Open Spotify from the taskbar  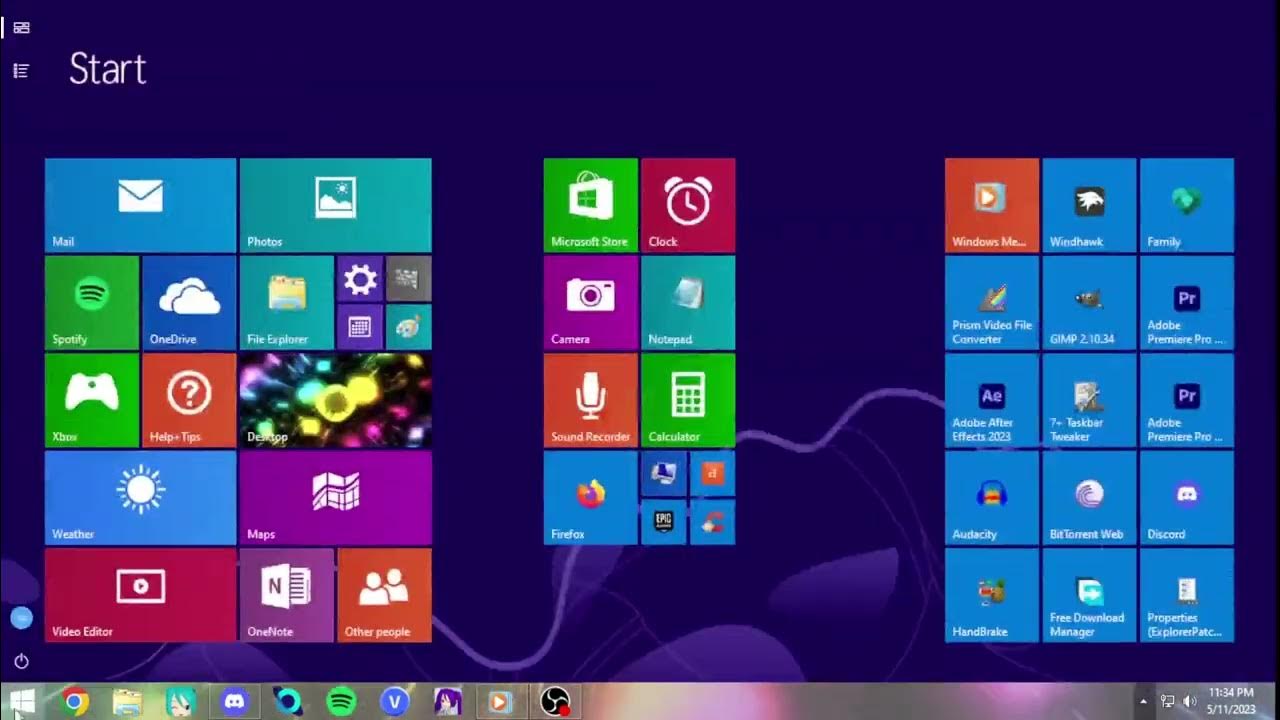341,702
